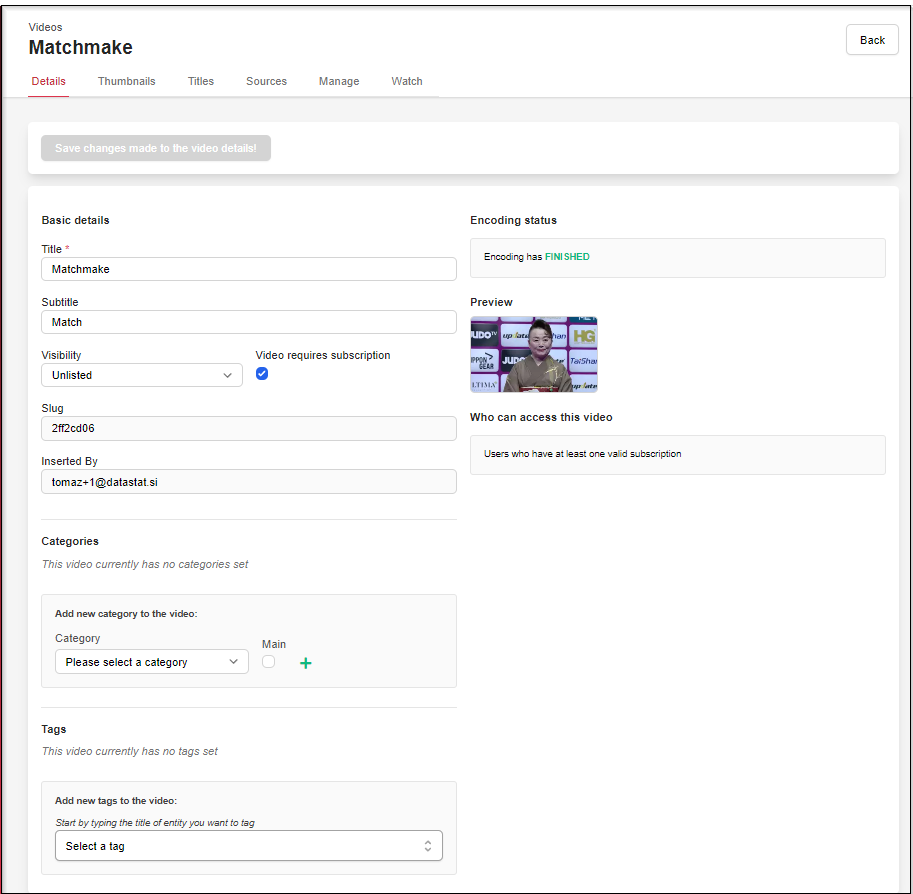Screen dimensions: 913x894
Task: Click the up-down arrows in tag selector
Action: (428, 846)
